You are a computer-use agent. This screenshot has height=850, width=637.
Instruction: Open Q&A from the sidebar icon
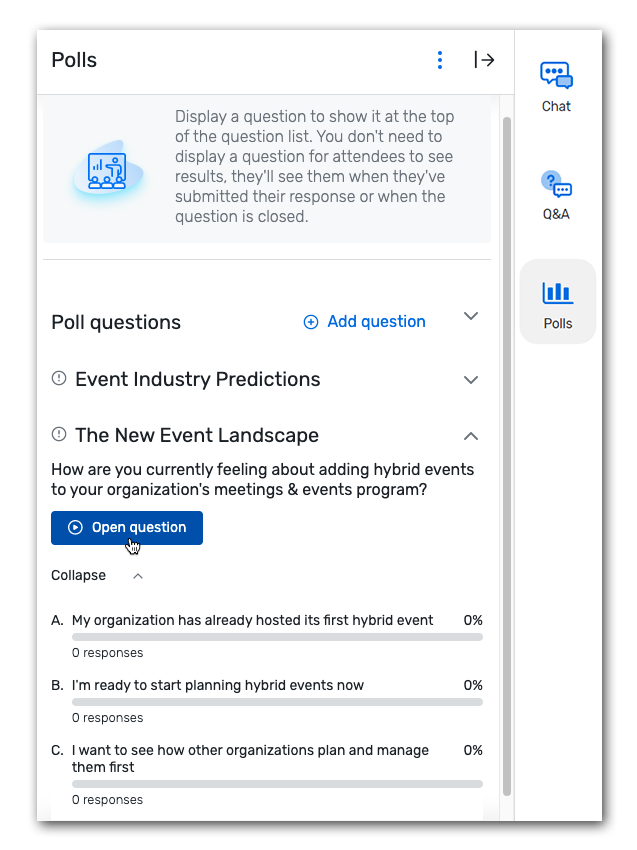pos(556,183)
